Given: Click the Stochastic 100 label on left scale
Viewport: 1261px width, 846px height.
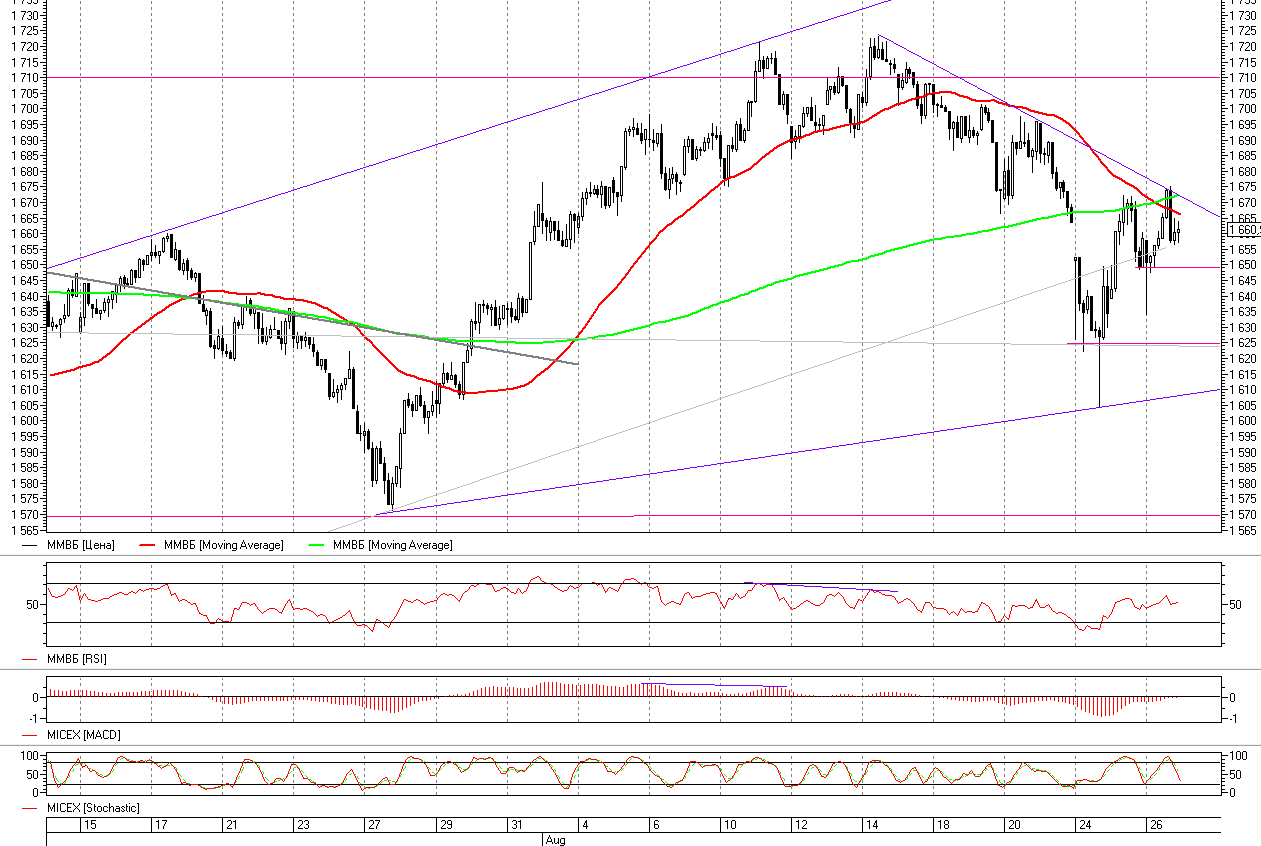Looking at the screenshot, I should coord(30,756).
